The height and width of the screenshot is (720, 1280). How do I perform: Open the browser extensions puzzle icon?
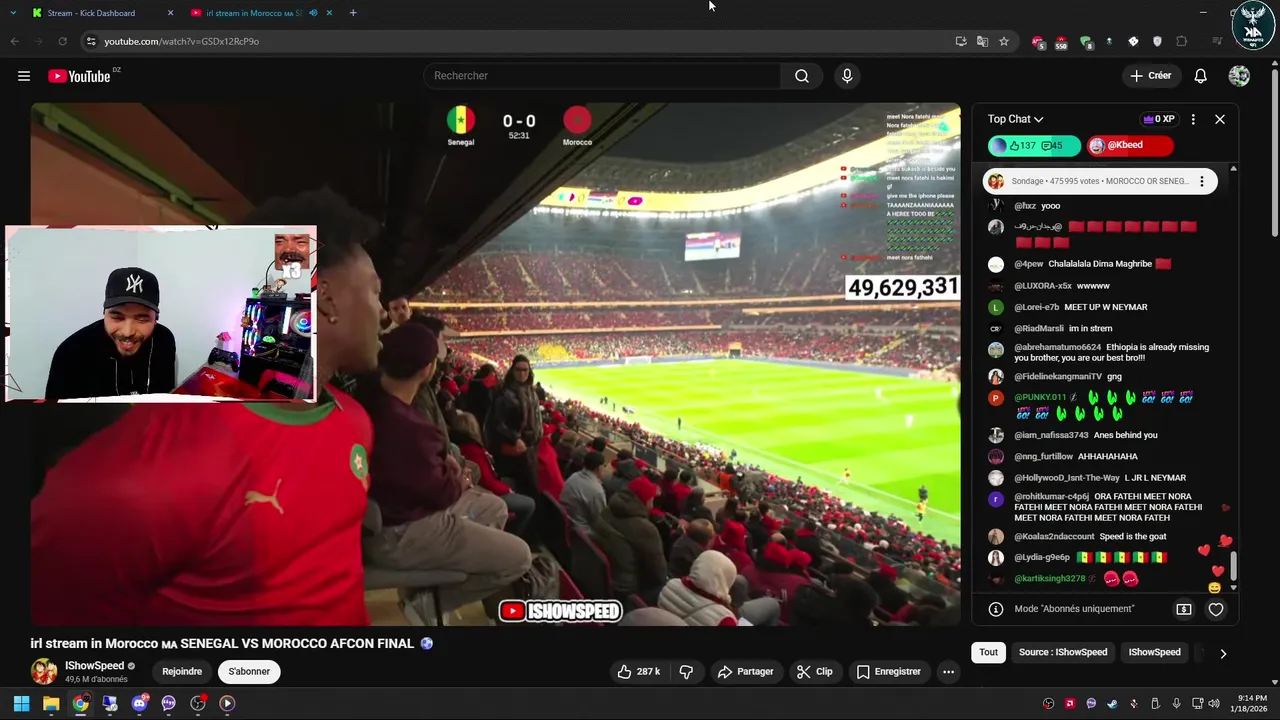coord(1182,41)
